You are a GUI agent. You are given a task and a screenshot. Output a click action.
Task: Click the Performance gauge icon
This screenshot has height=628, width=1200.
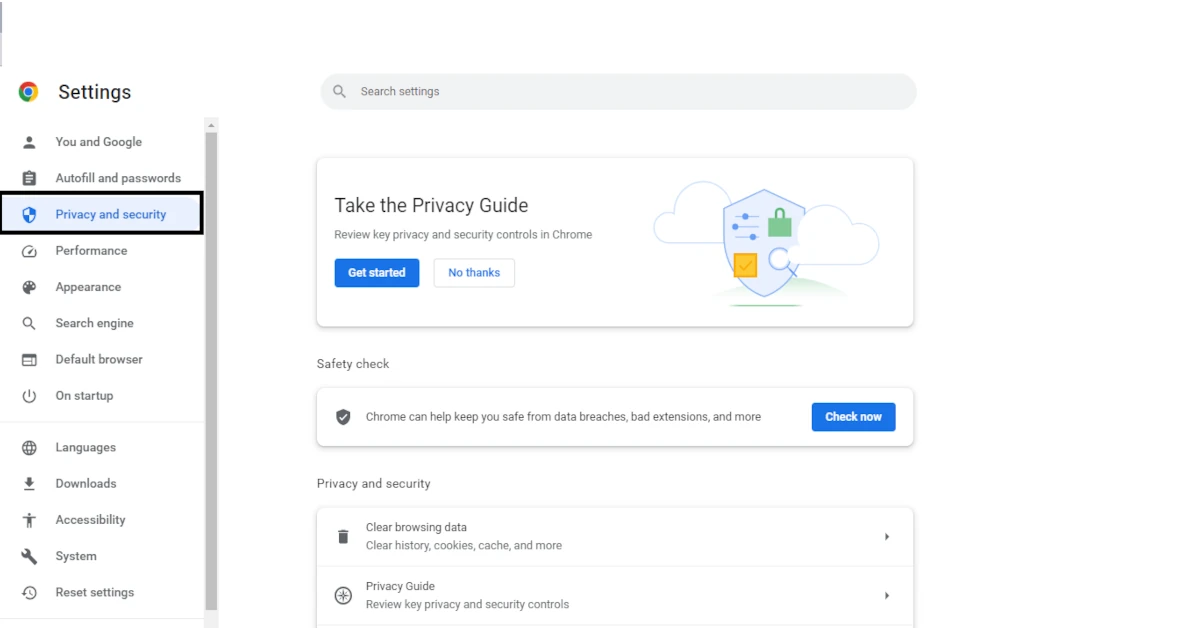(x=29, y=251)
